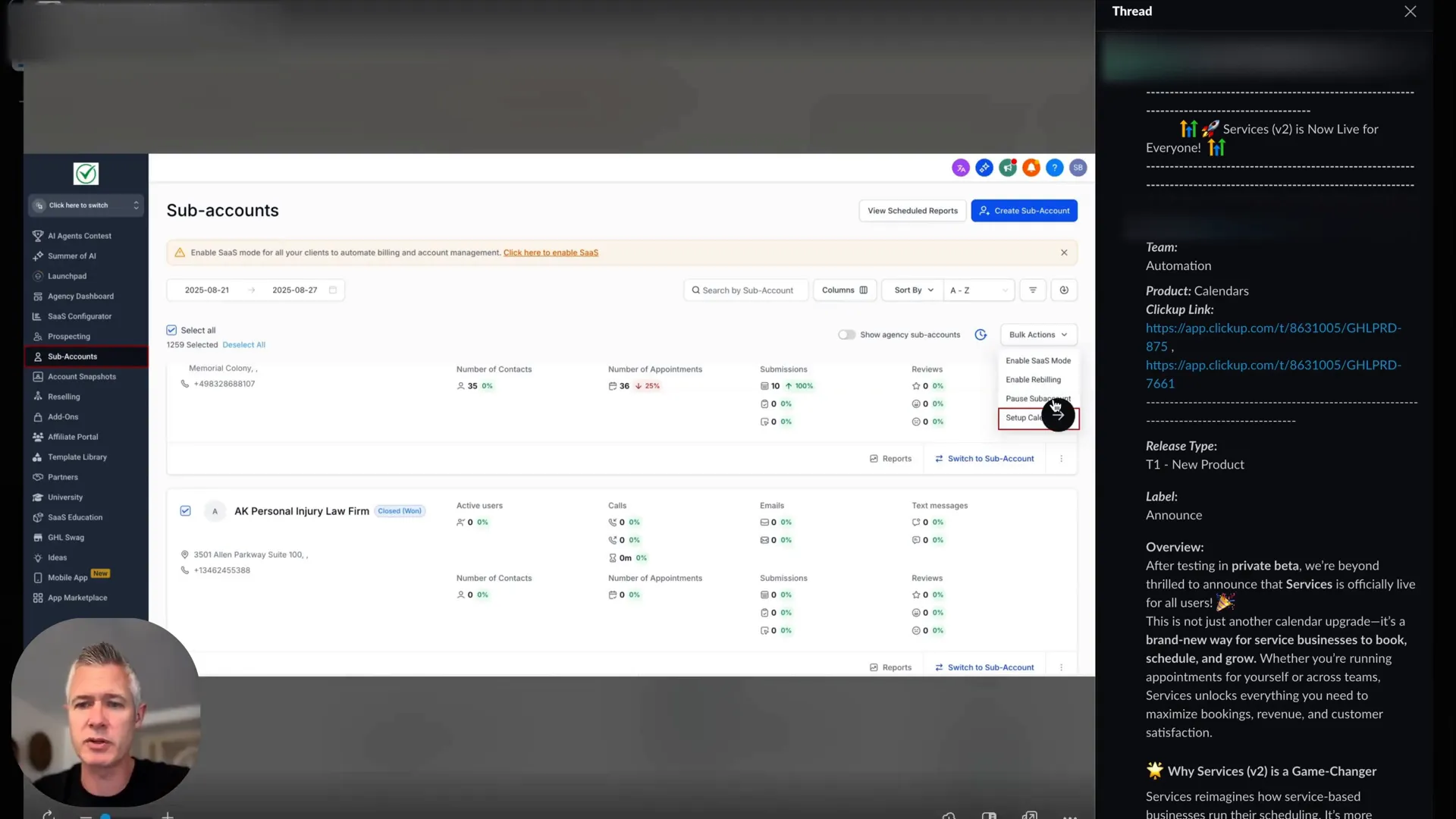Click Create Sub-Account button
Image resolution: width=1456 pixels, height=819 pixels.
click(x=1024, y=211)
